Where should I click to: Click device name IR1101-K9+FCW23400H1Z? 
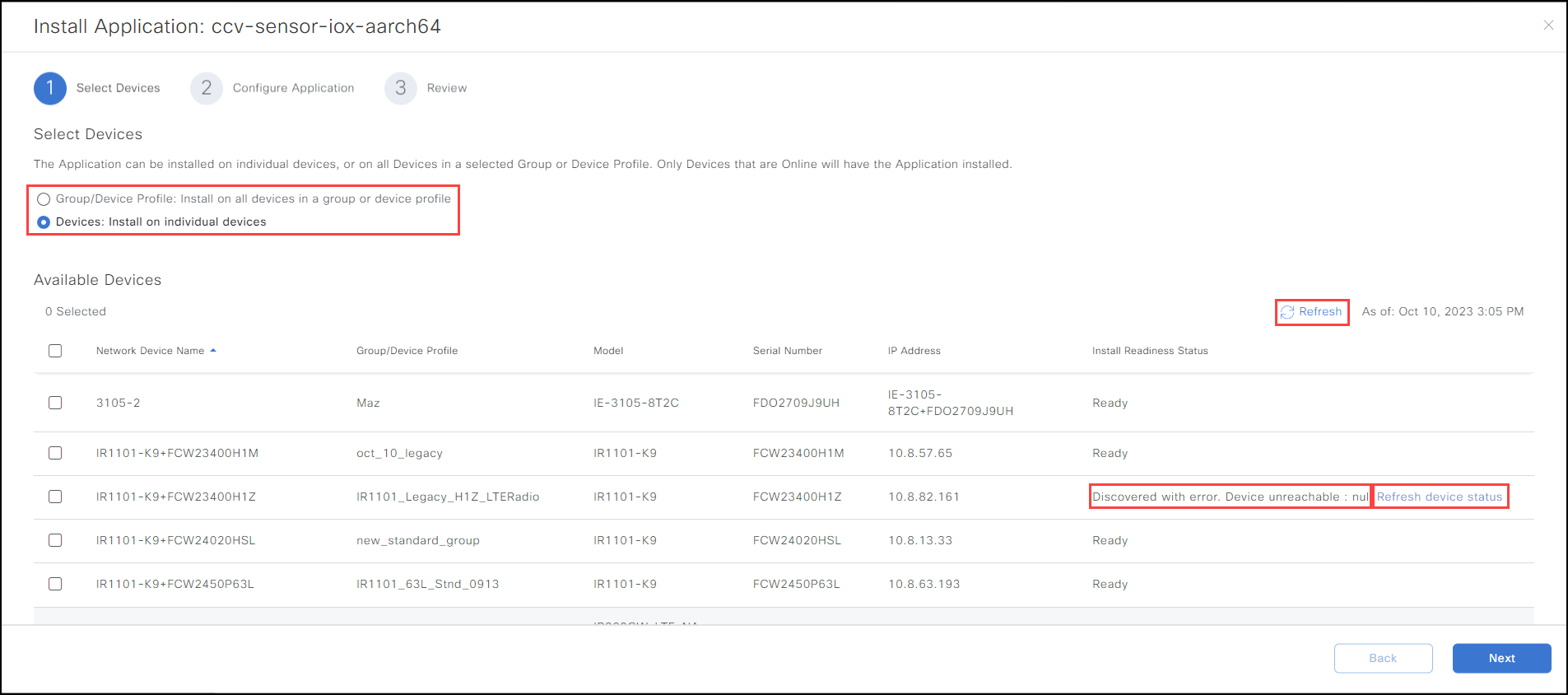pos(176,497)
